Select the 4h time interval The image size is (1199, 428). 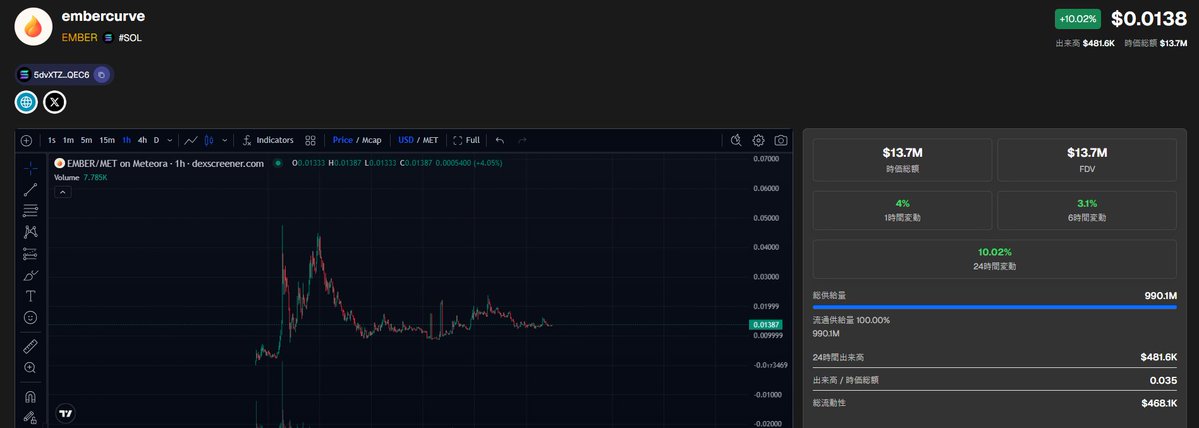point(142,141)
